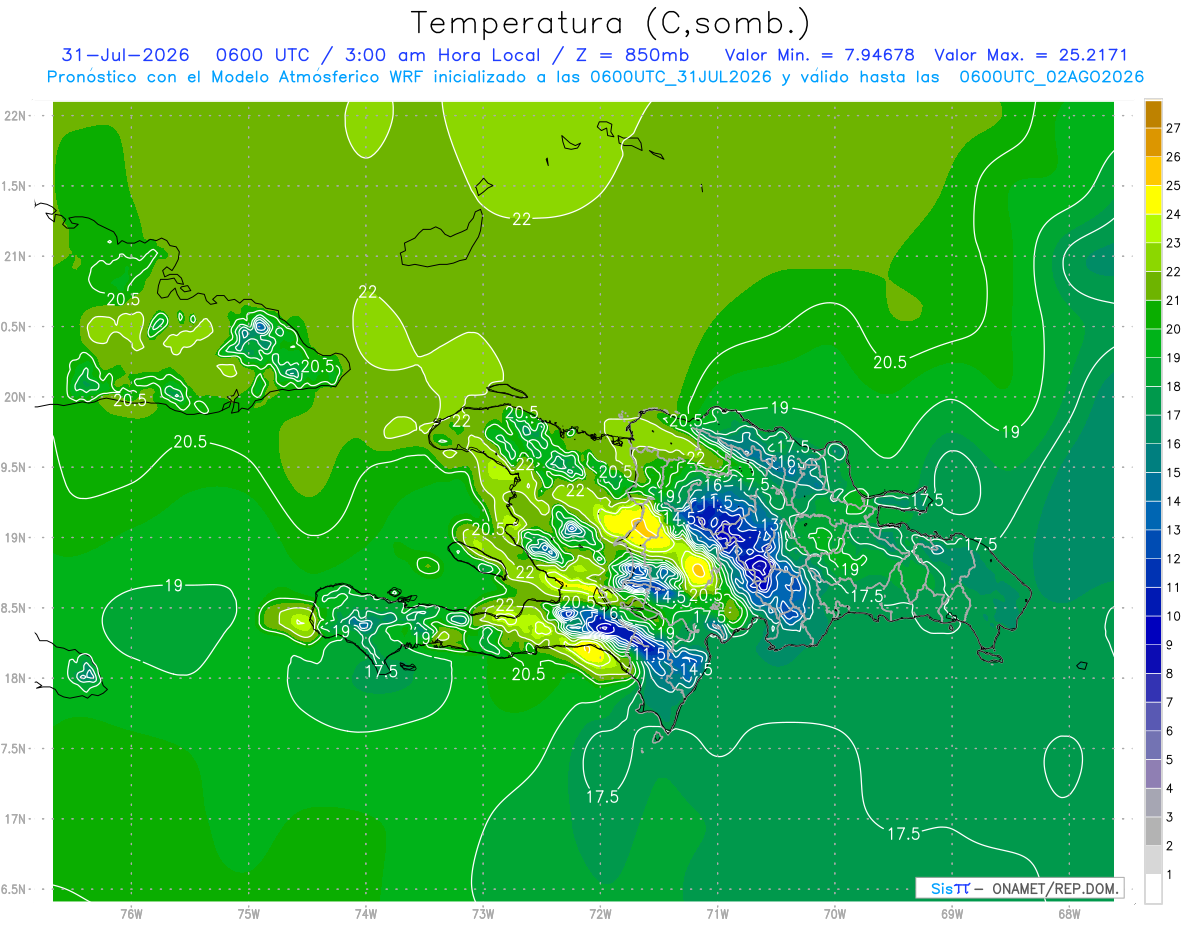Select the date text "31-Jul-2026"

click(x=126, y=55)
